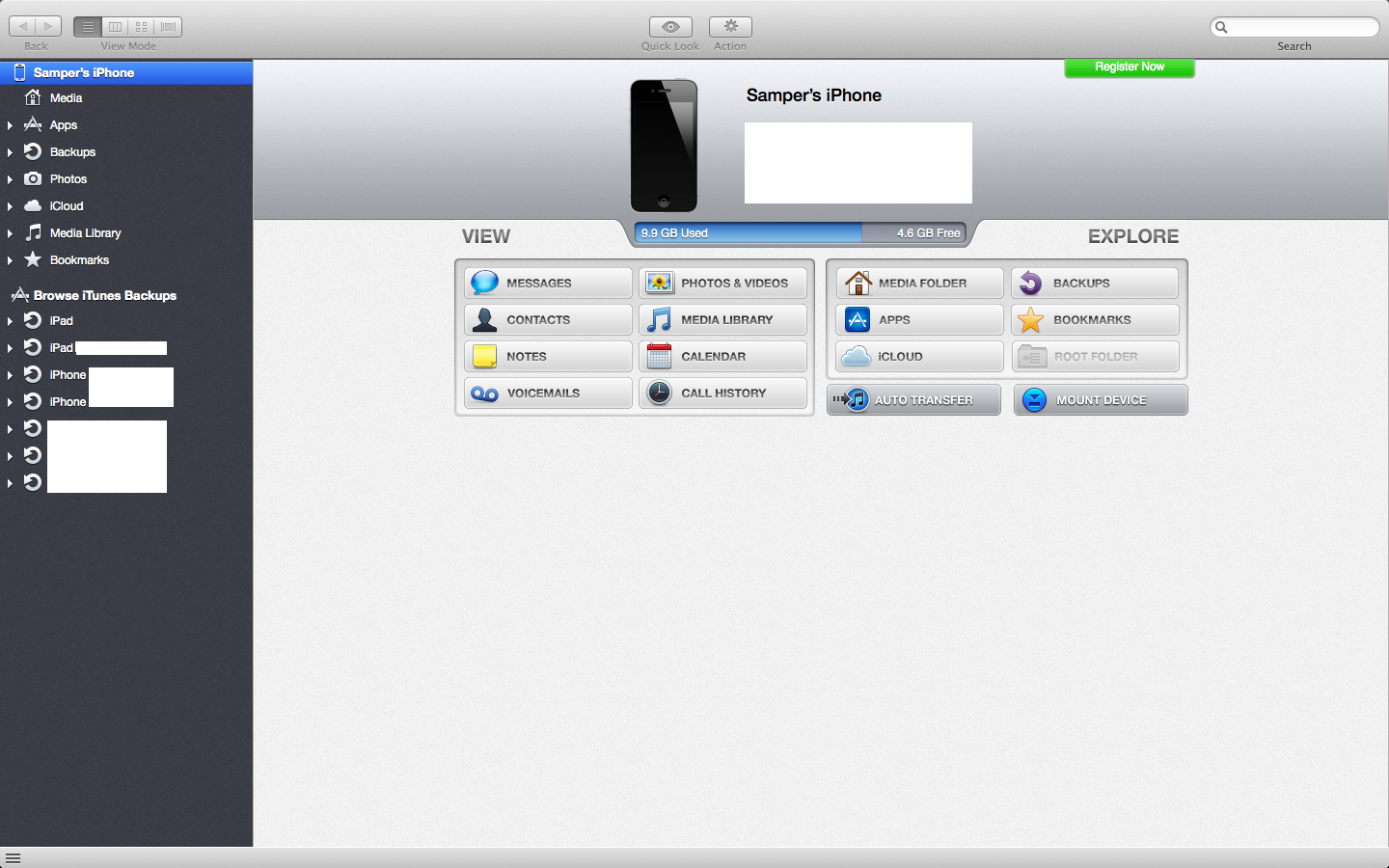Select Media Library in the sidebar
Viewport: 1389px width, 868px height.
point(126,232)
